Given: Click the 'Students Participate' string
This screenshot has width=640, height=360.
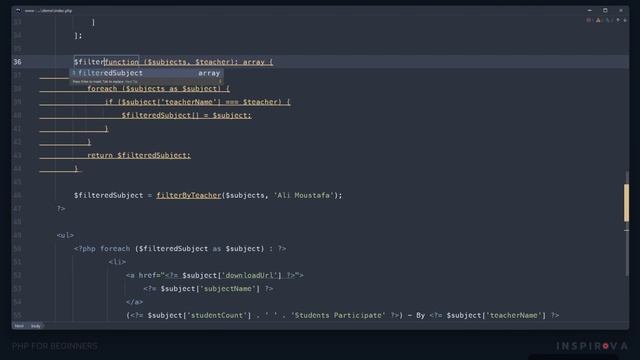Looking at the screenshot, I should tap(338, 316).
